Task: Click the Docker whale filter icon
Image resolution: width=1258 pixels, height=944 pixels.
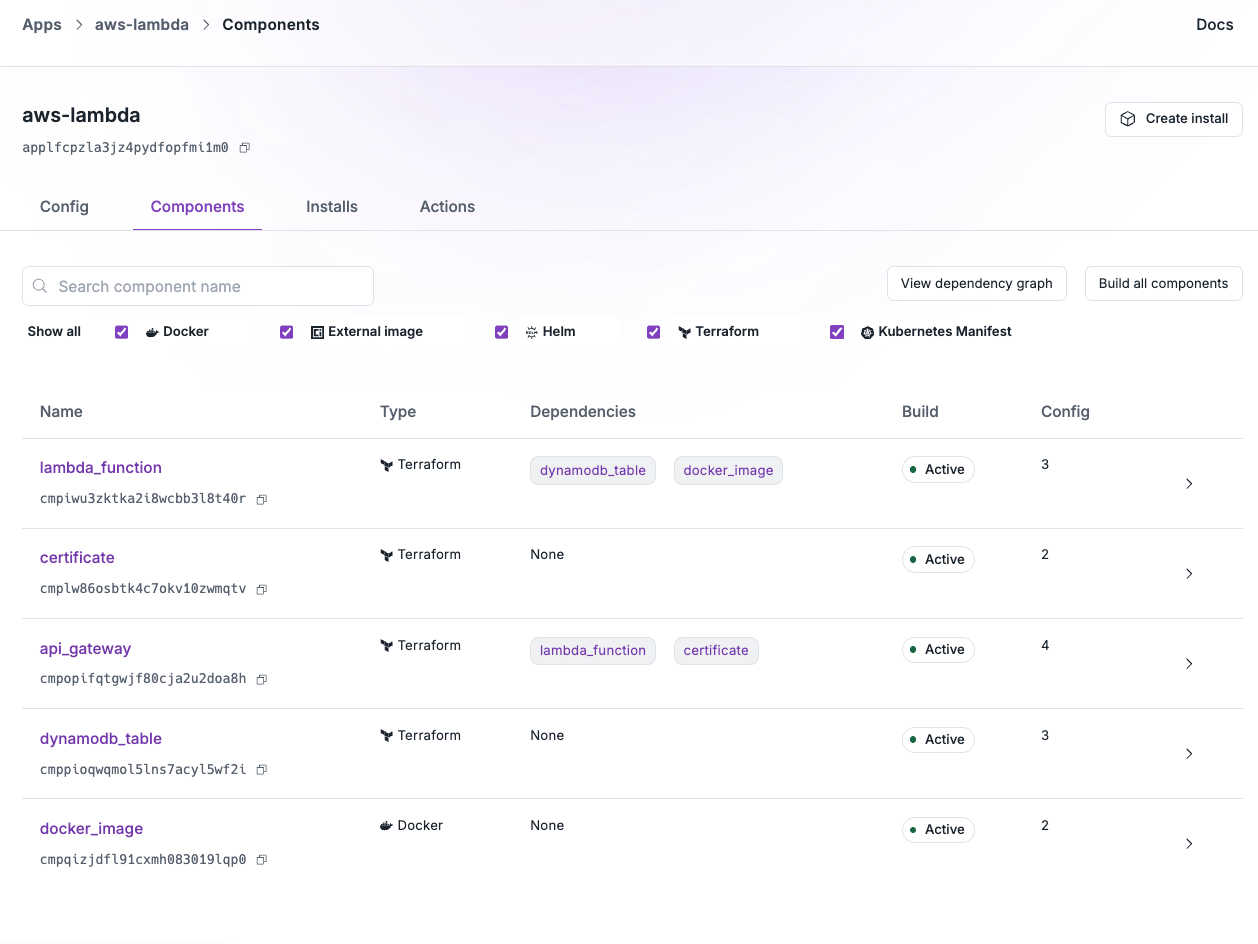Action: point(152,332)
